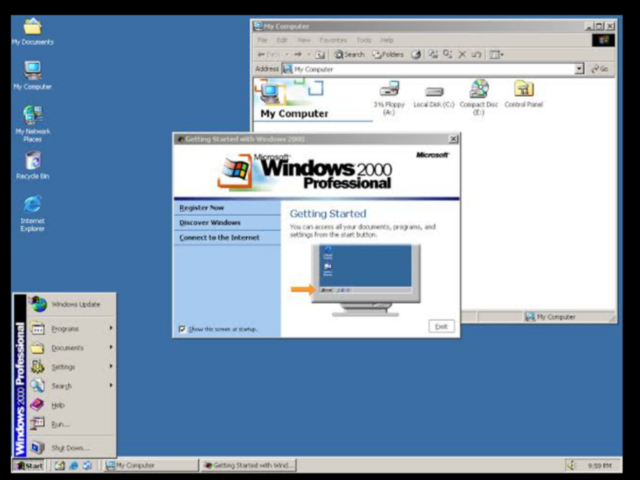Click the Show Desktop quick launch icon
Viewport: 640px width, 480px height.
click(60, 465)
